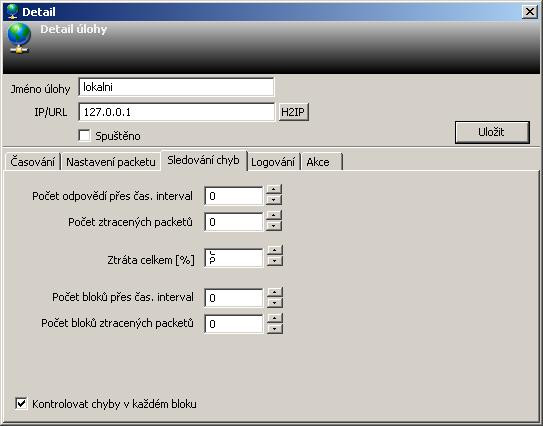Click Počet ztracených packetů value field

pyautogui.click(x=234, y=222)
